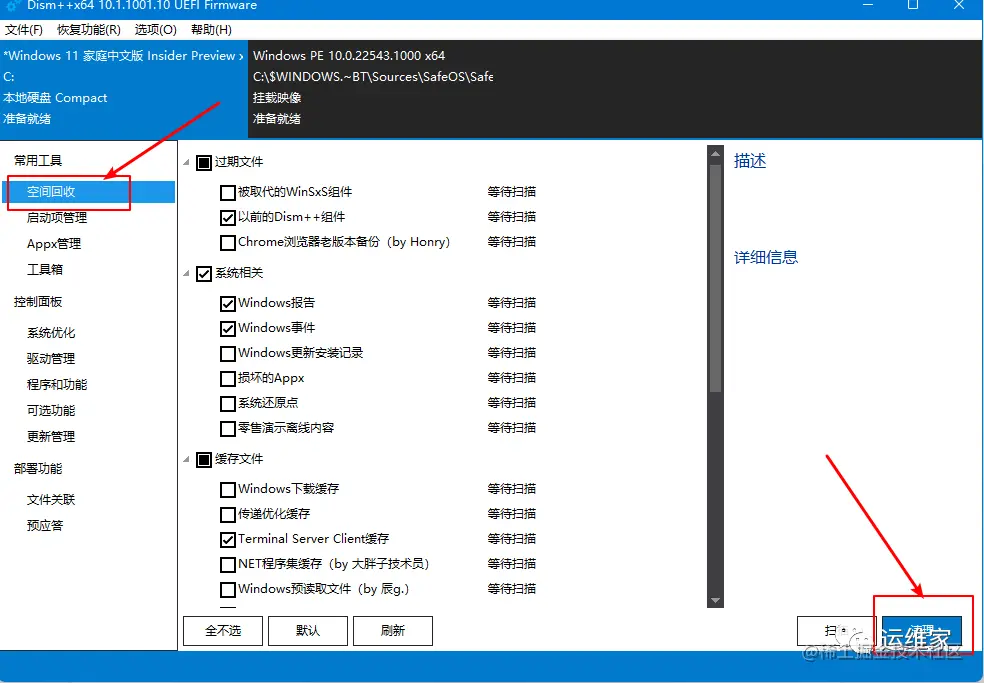Open the 恢复功能(R) menu

pyautogui.click(x=88, y=30)
